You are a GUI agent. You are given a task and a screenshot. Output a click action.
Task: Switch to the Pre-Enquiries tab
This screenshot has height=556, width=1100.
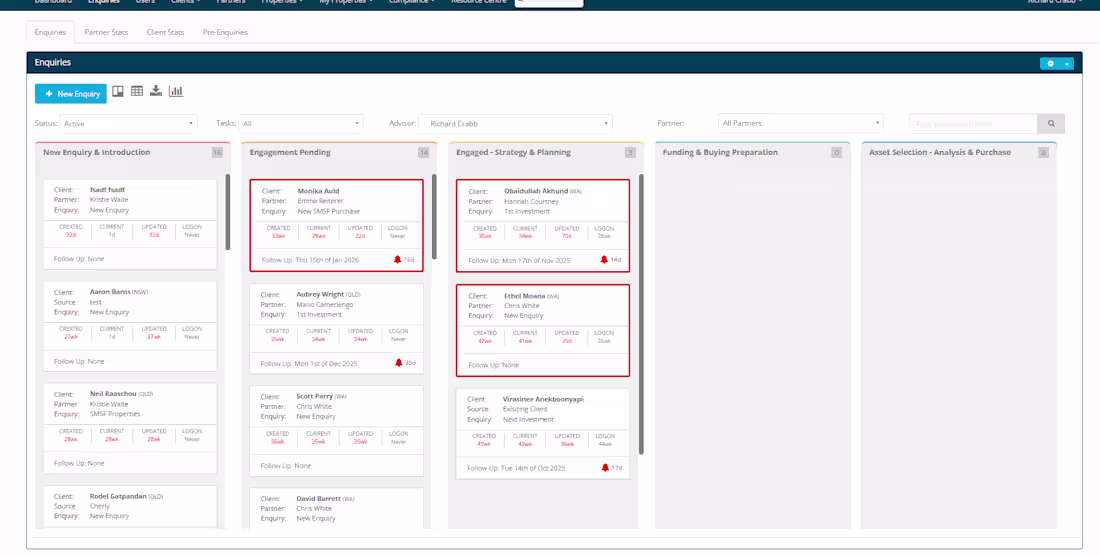click(x=225, y=32)
